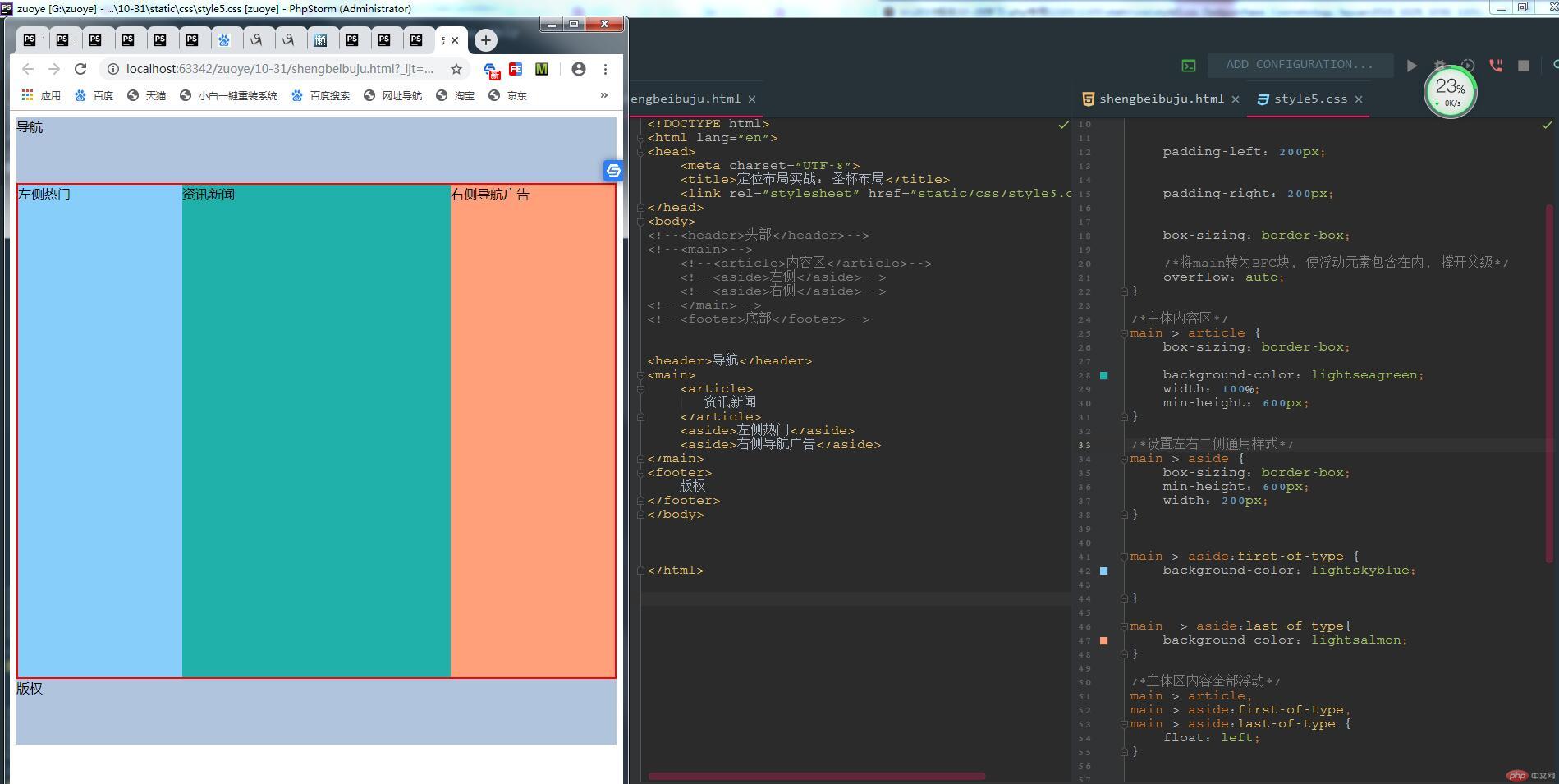Collapse the <body> tag fold marker
1559x784 pixels.
[x=641, y=222]
